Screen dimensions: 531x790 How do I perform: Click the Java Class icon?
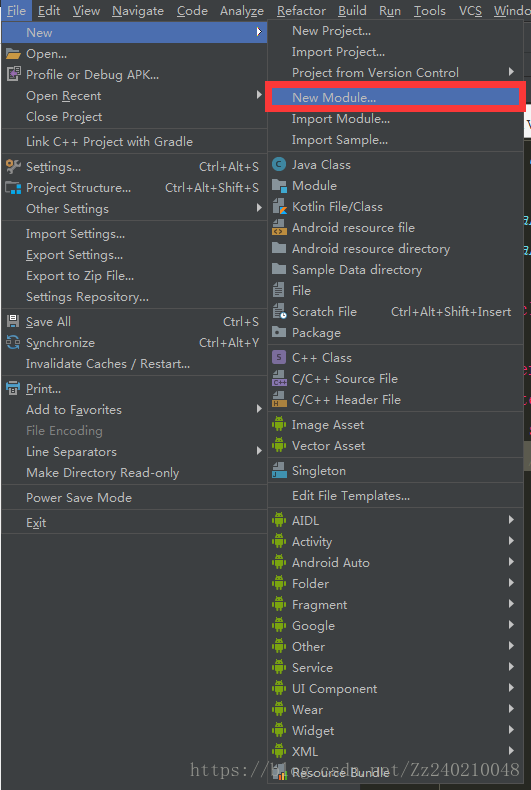click(279, 165)
